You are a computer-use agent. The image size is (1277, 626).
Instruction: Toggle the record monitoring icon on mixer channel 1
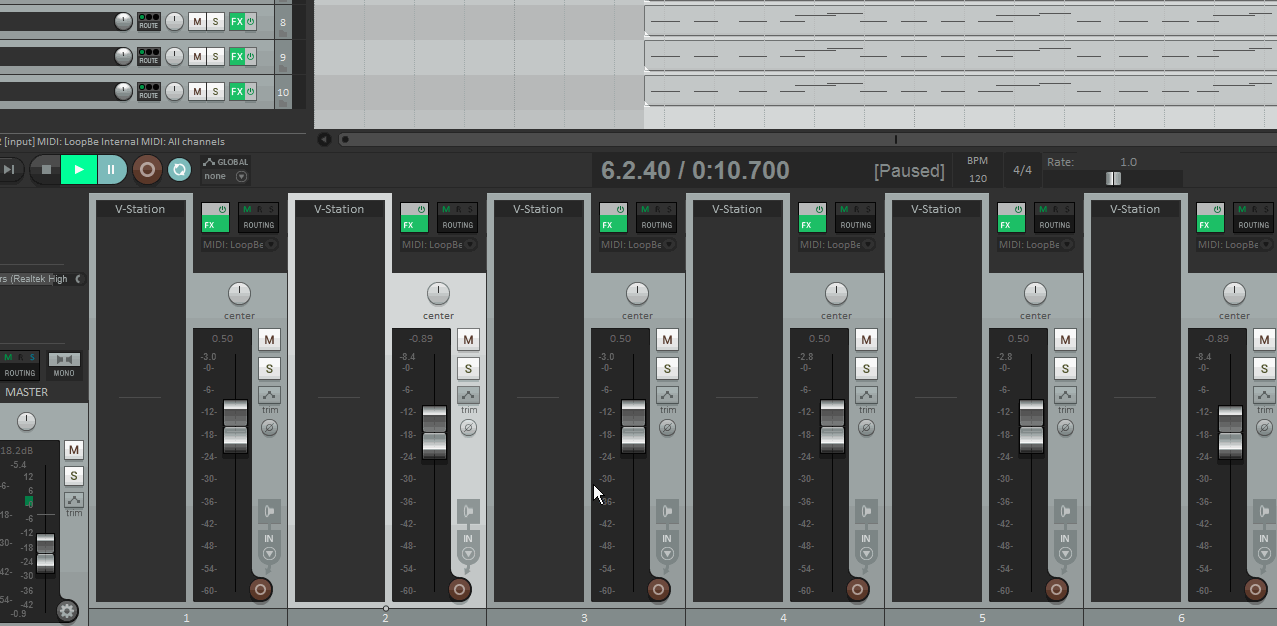269,512
